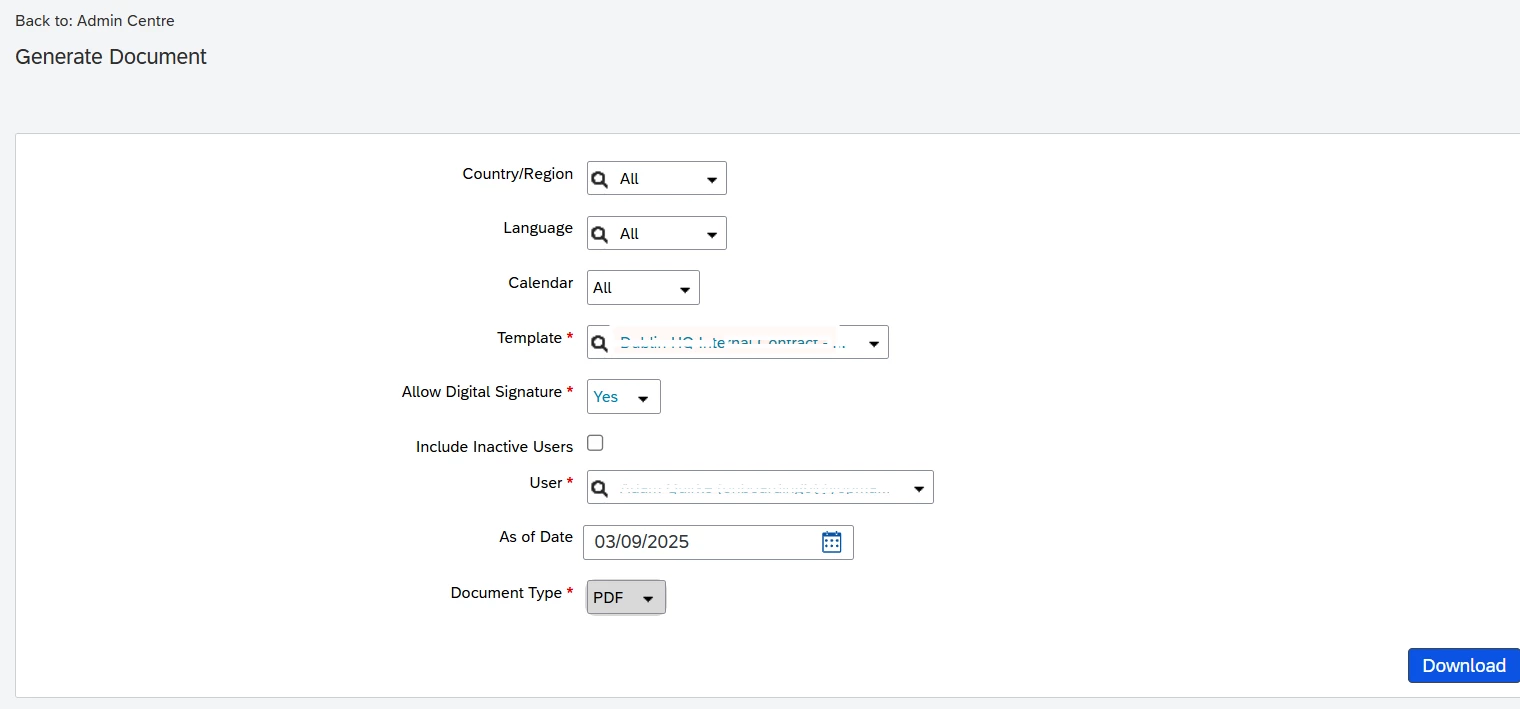The width and height of the screenshot is (1520, 709).
Task: Expand the Language dropdown arrow
Action: [x=712, y=235]
